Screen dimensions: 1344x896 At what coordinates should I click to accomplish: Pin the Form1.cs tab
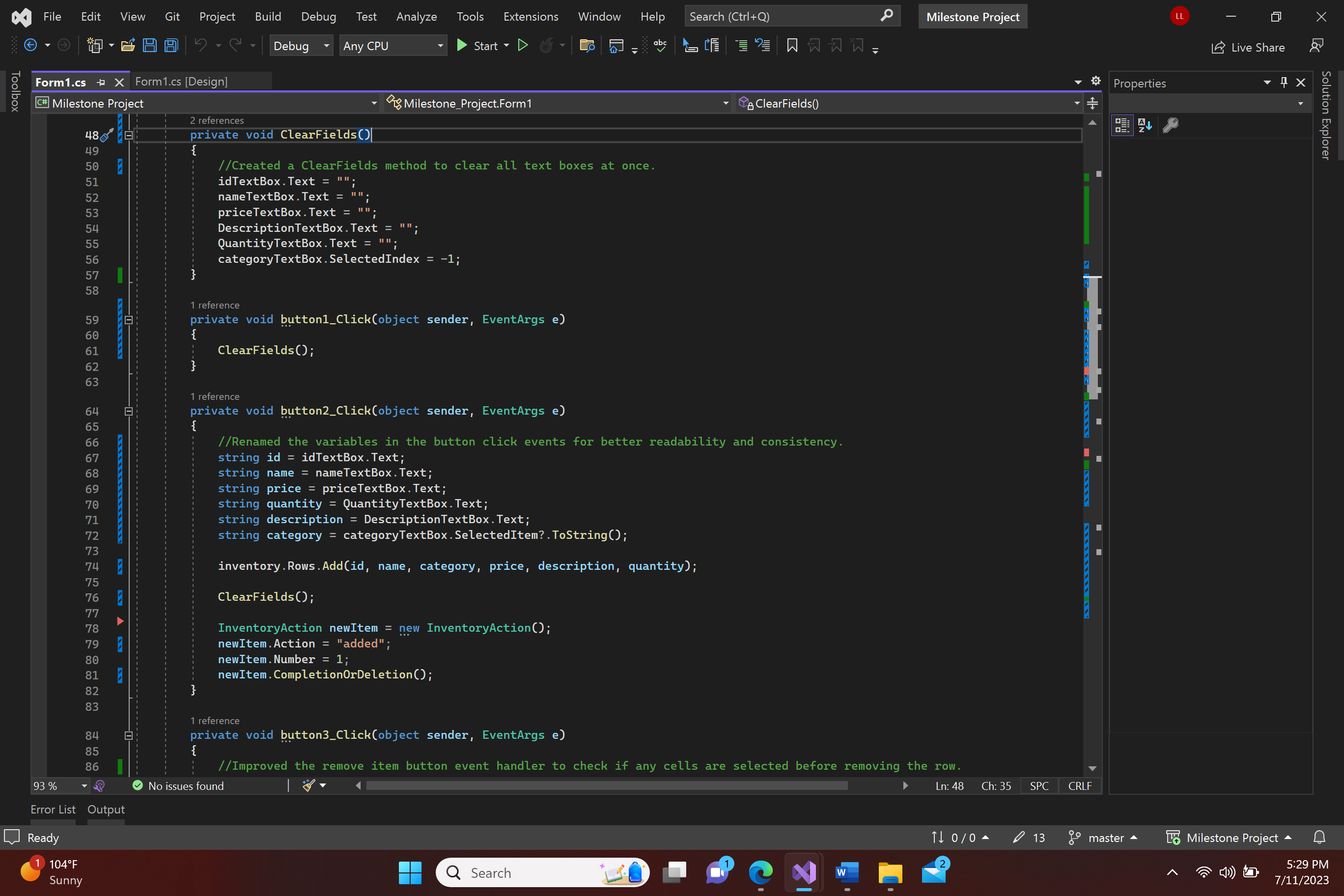(x=101, y=83)
